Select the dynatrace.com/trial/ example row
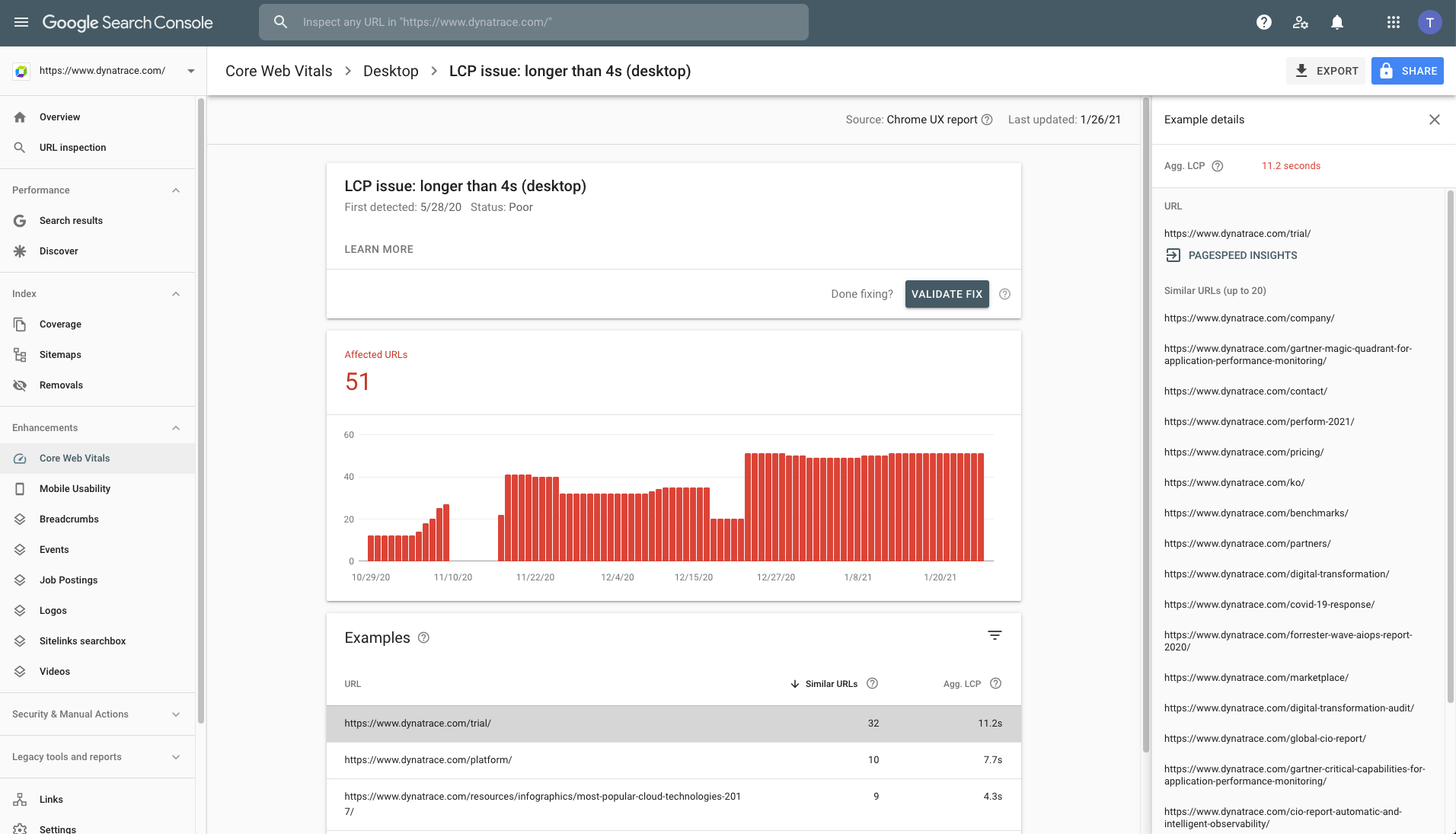The height and width of the screenshot is (834, 1456). 673,724
